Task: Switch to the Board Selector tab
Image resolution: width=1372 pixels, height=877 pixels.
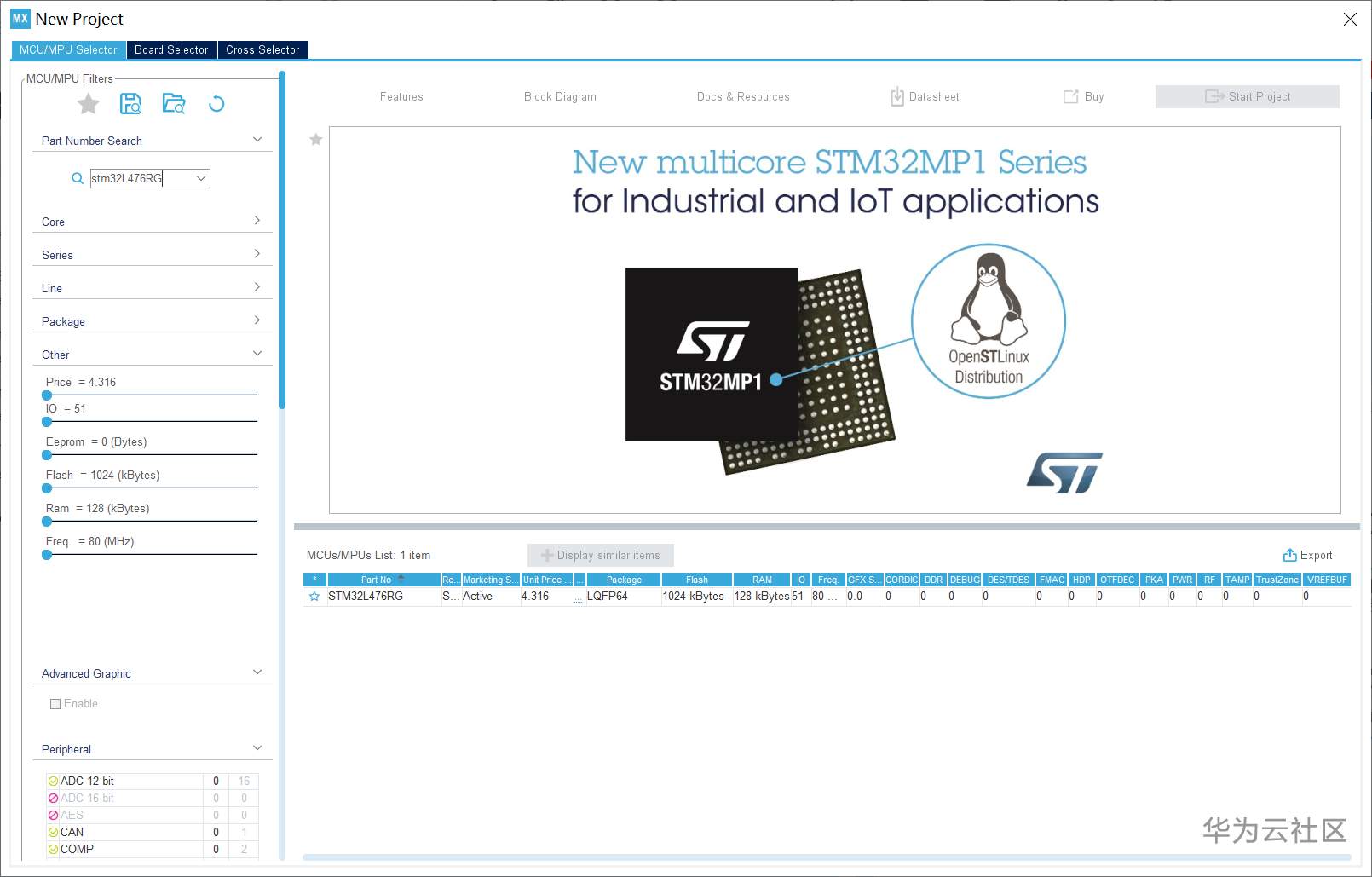Action: [x=171, y=50]
